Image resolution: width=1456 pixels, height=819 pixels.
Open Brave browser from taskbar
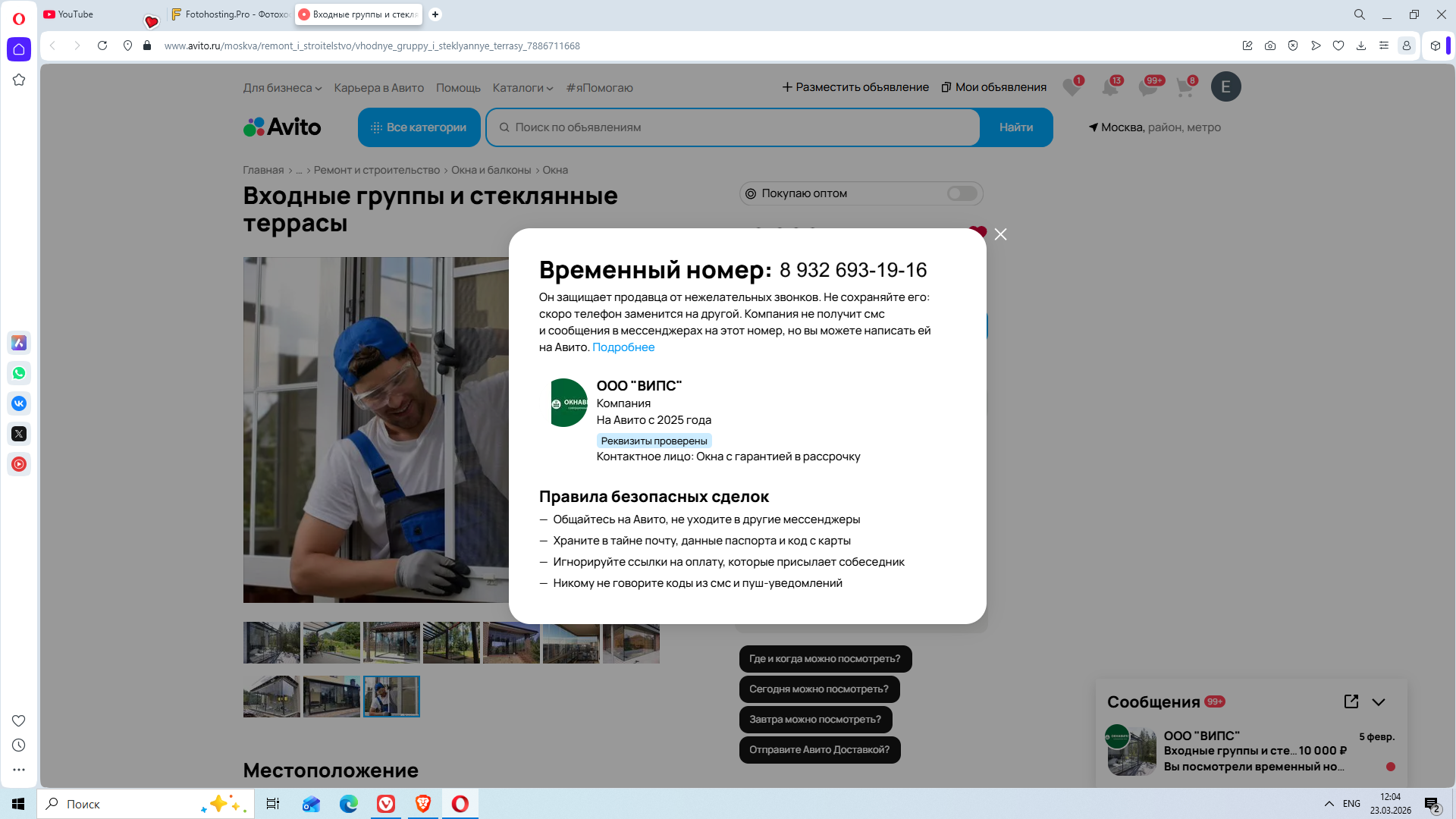coord(422,804)
